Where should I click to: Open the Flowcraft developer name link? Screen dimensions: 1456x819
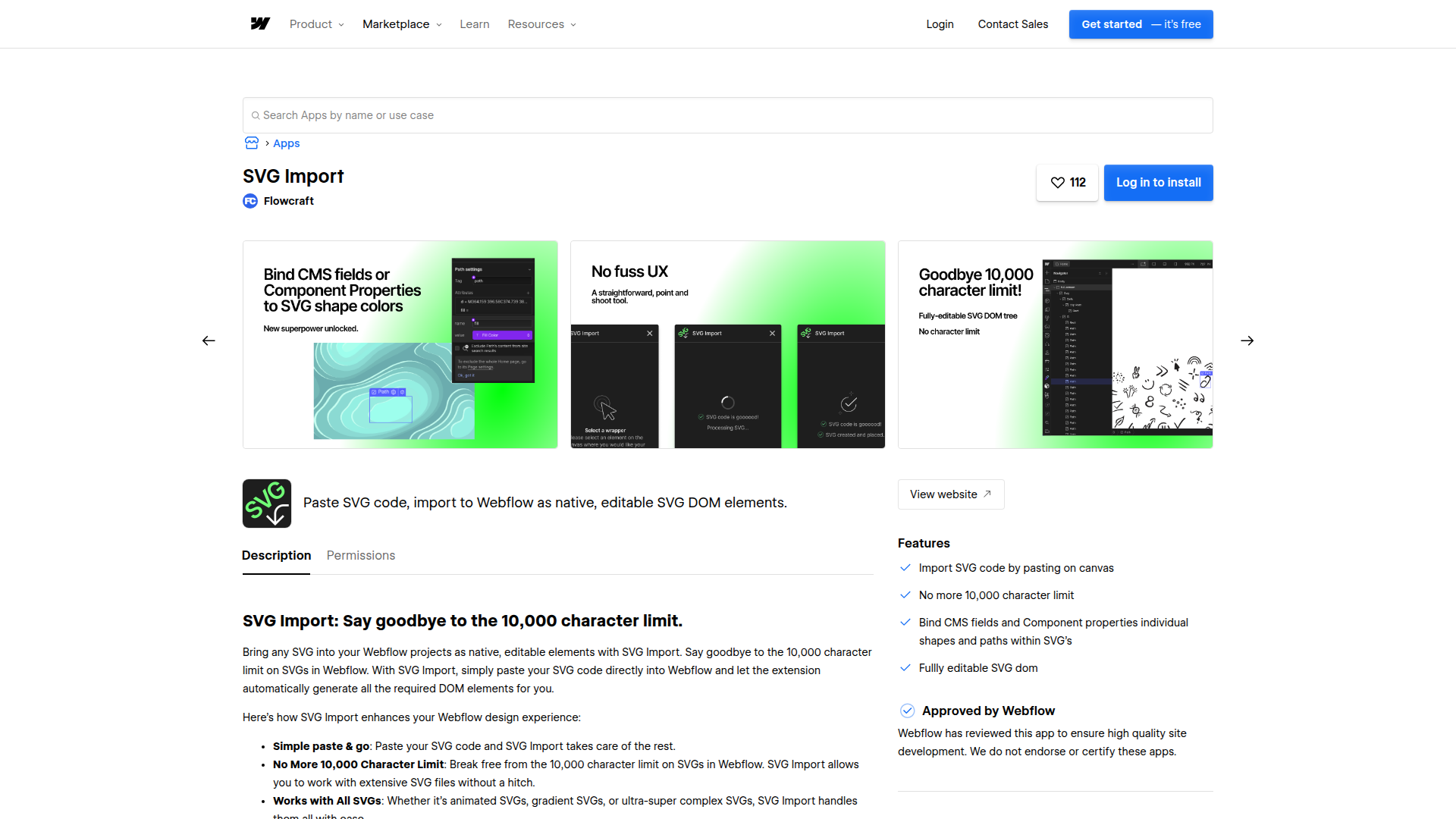[x=289, y=201]
